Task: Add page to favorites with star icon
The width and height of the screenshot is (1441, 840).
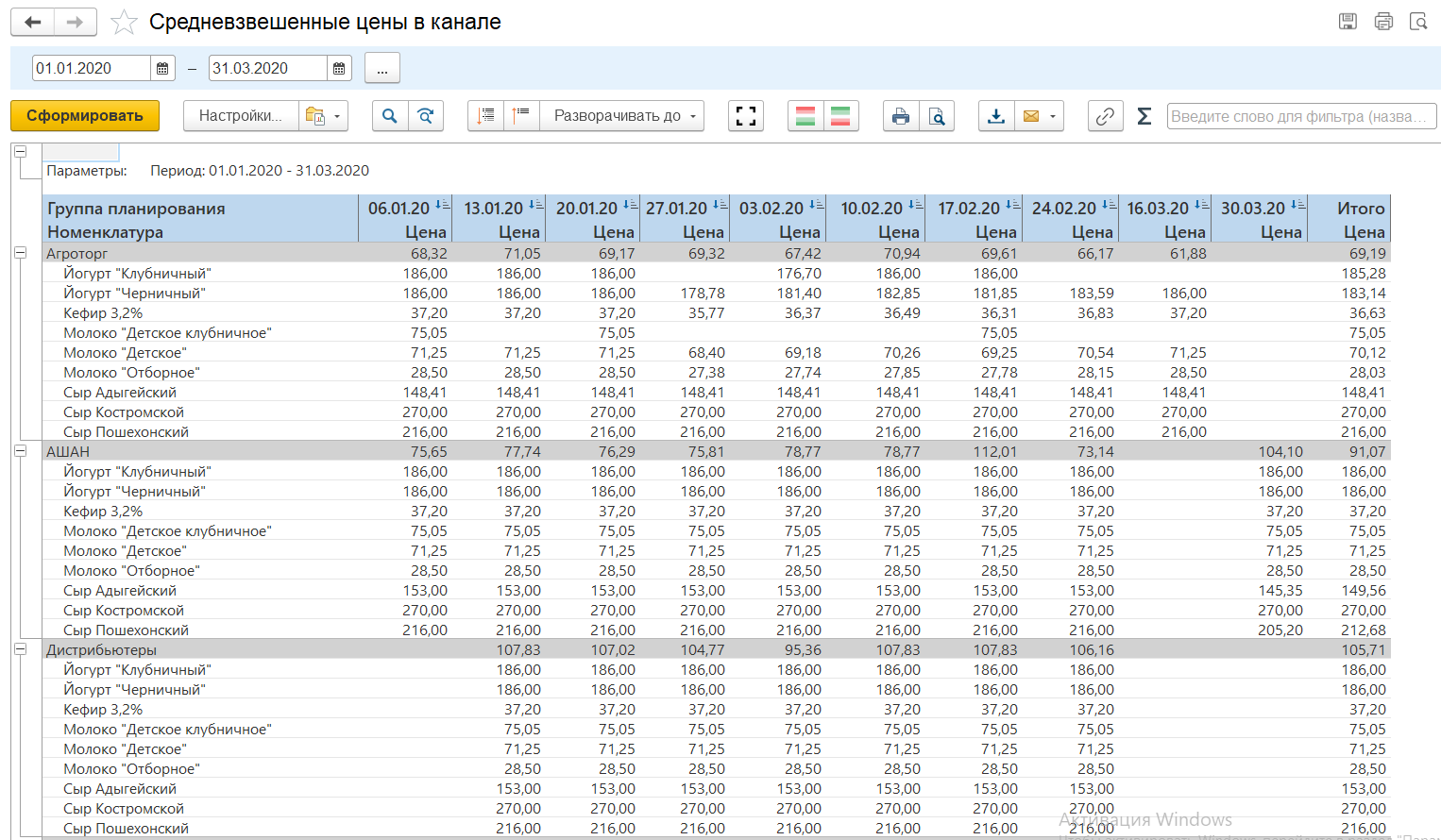Action: click(x=124, y=23)
